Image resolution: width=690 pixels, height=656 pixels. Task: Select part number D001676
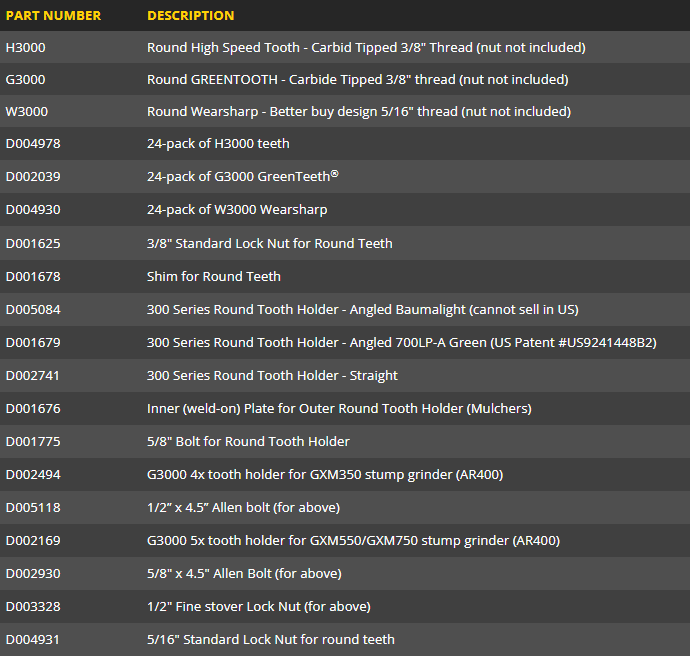33,408
